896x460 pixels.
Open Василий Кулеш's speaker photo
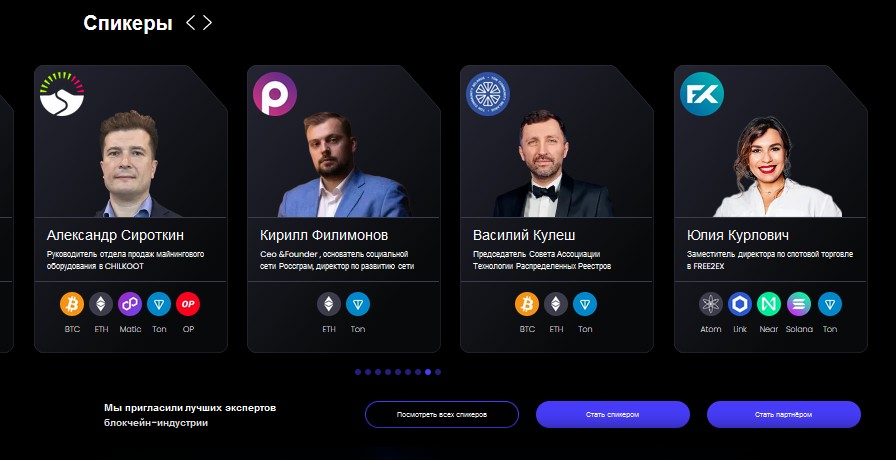tap(551, 163)
